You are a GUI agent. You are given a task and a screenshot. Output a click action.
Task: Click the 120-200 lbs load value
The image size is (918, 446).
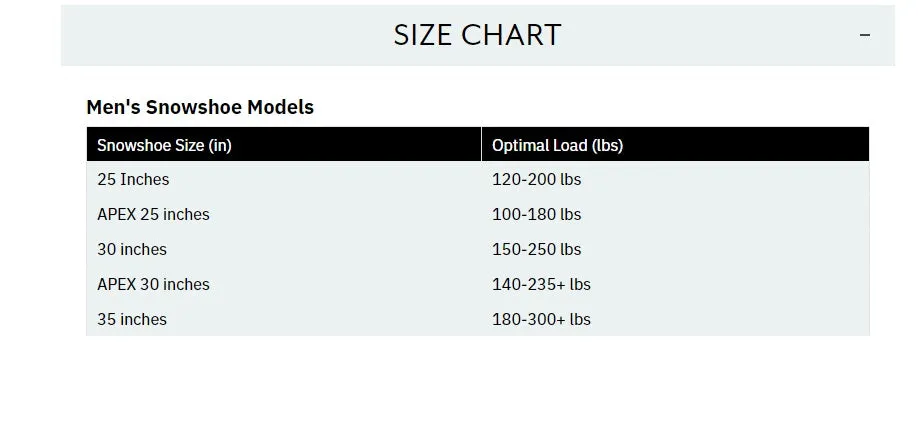pyautogui.click(x=536, y=180)
